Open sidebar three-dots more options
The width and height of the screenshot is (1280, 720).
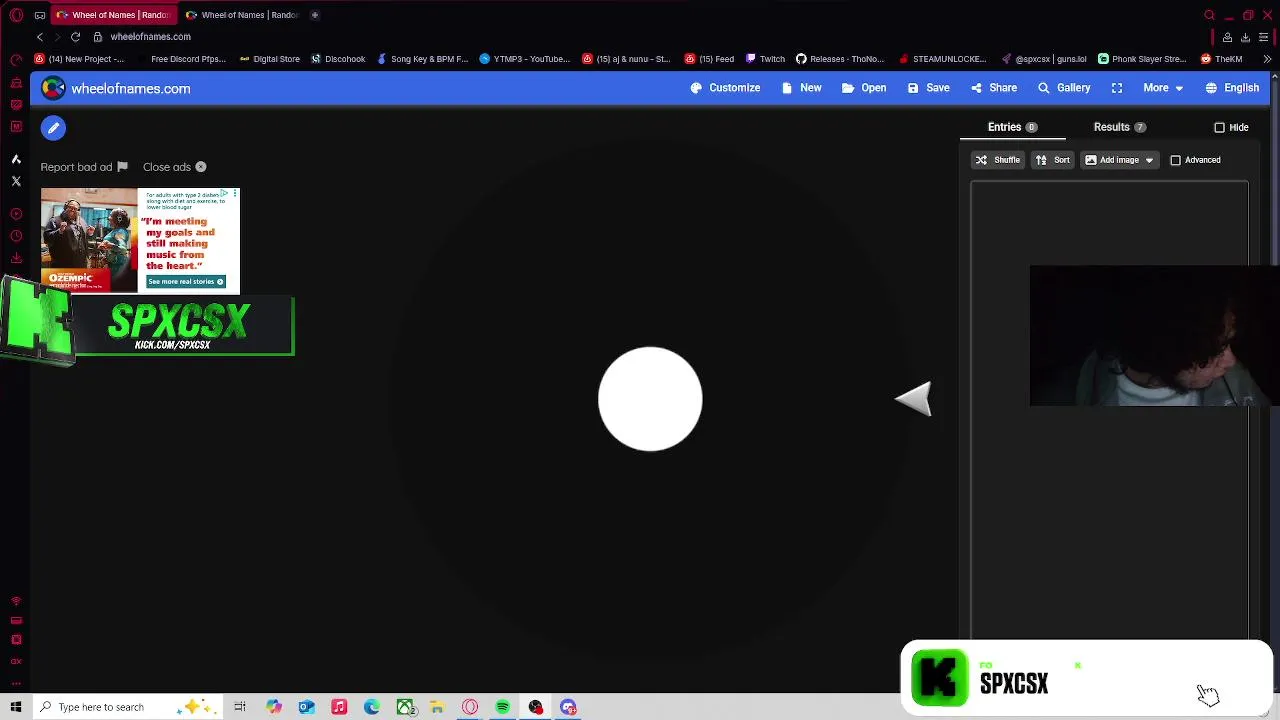click(16, 683)
